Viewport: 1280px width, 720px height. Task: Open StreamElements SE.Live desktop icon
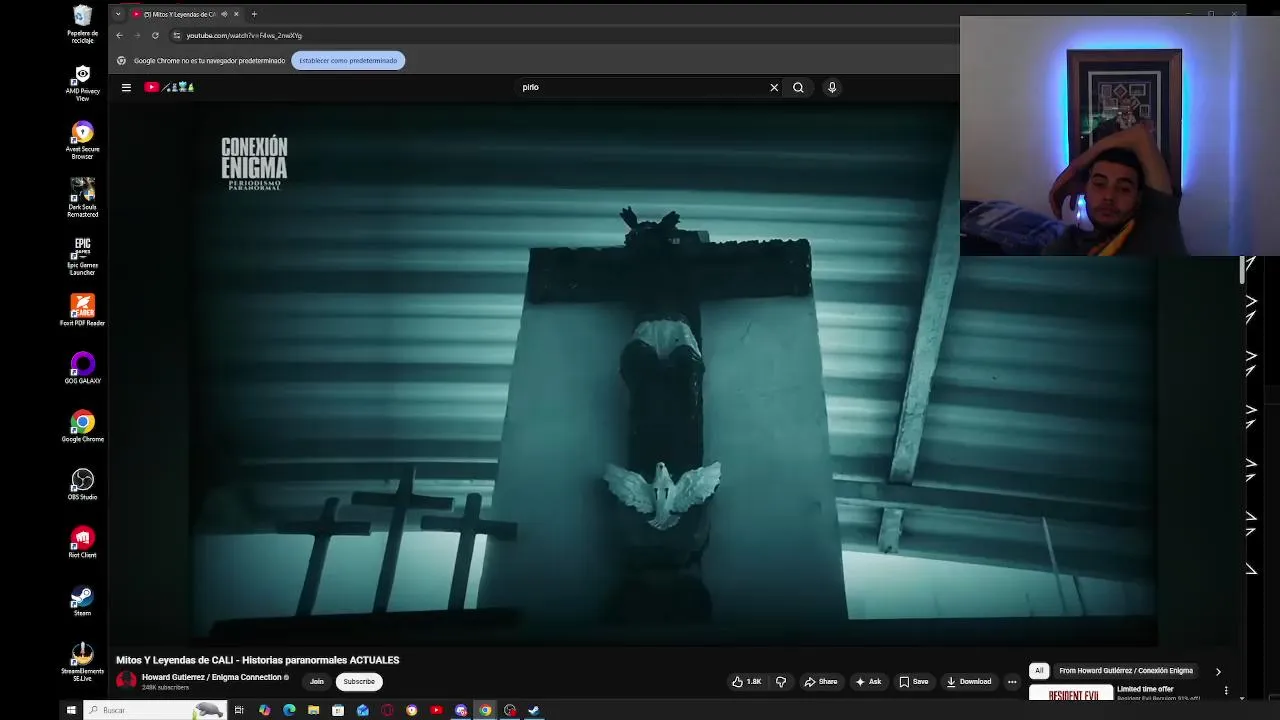point(82,662)
